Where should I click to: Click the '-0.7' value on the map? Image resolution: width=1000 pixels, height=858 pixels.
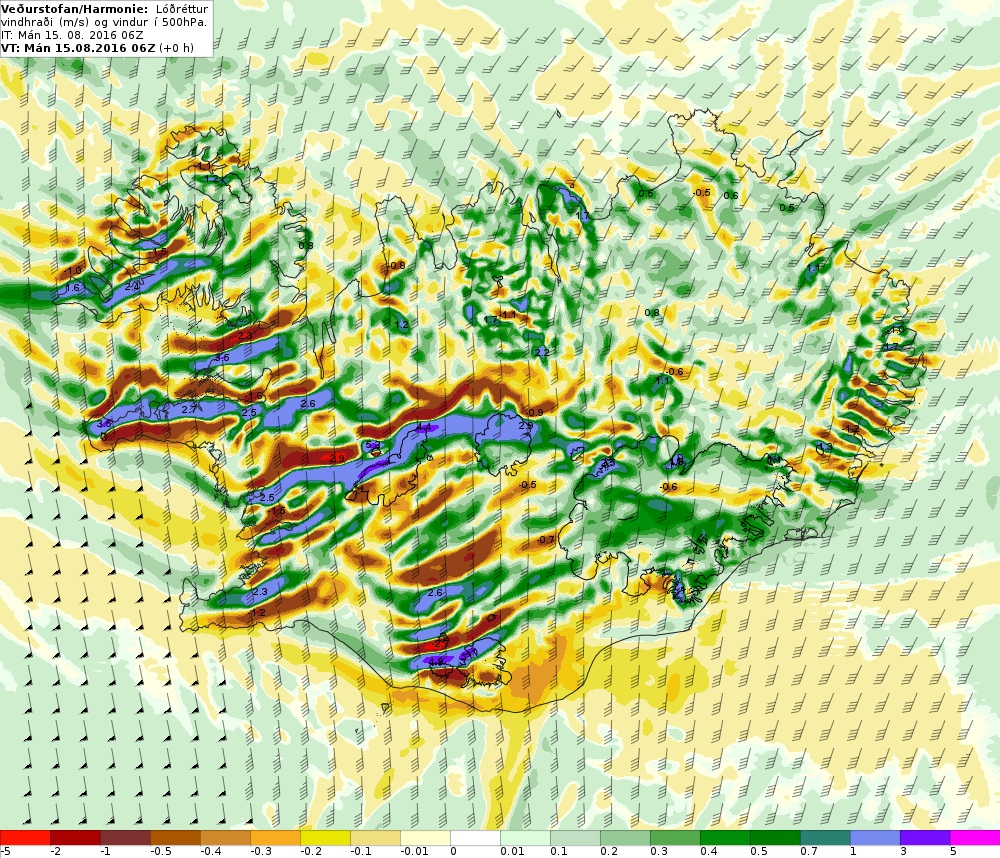pos(545,540)
